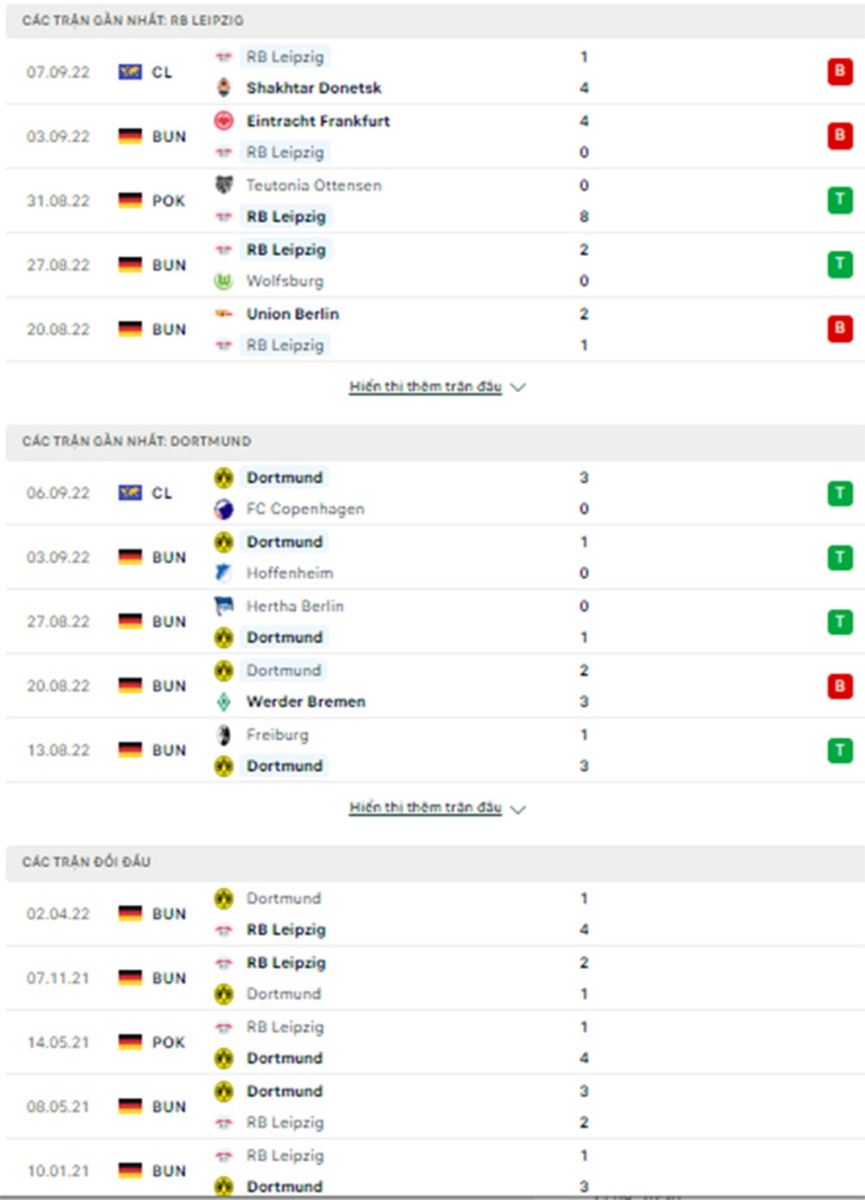Select the 'Các trận đối đầu' section header
This screenshot has height=1200, width=865.
pos(87,862)
